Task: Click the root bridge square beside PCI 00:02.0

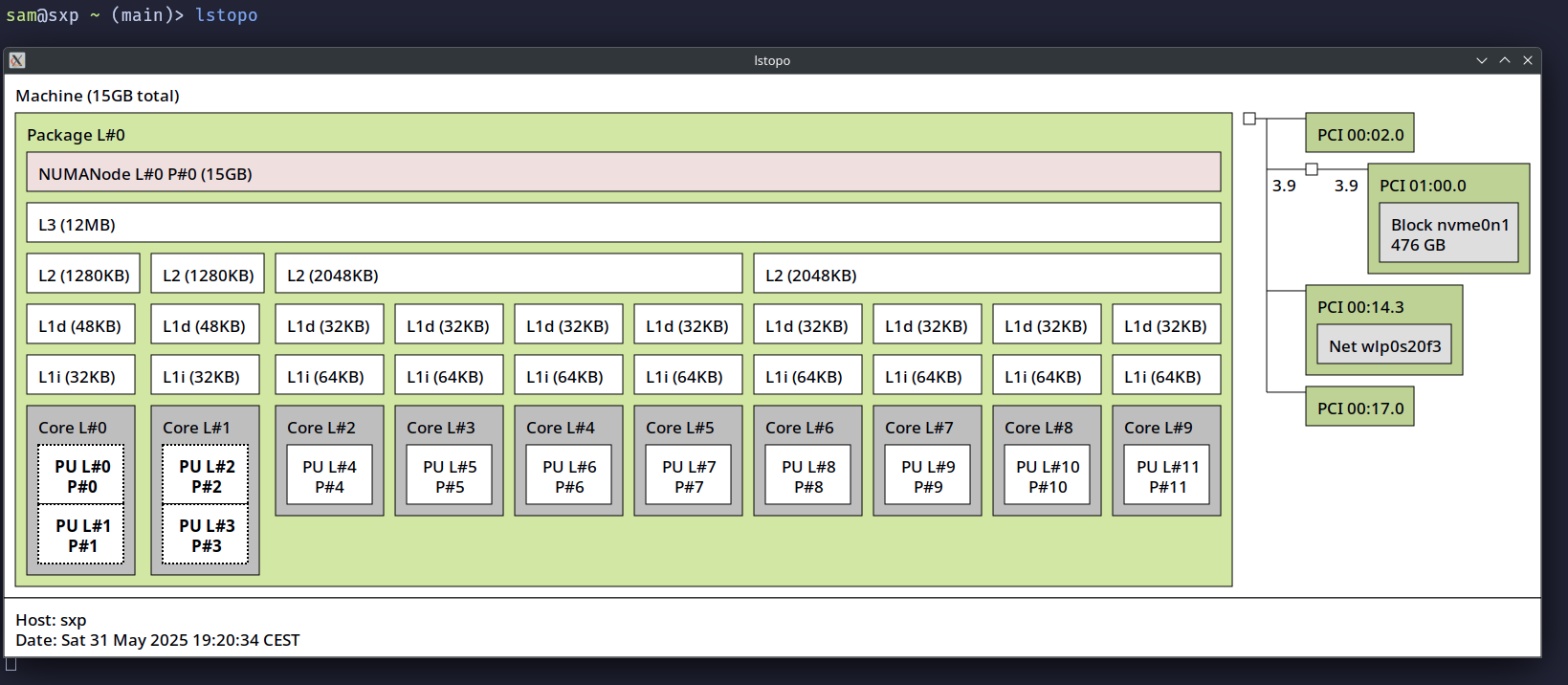Action: [1249, 119]
